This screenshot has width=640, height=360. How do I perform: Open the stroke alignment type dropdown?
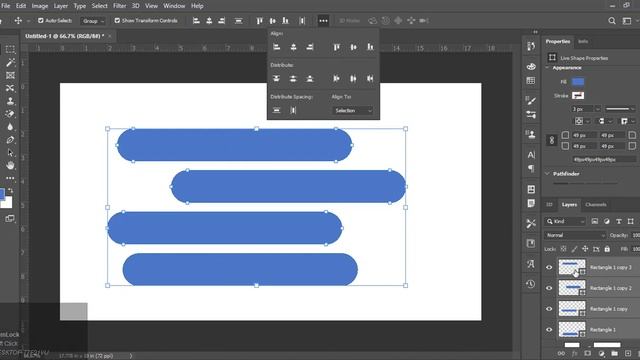coord(581,121)
